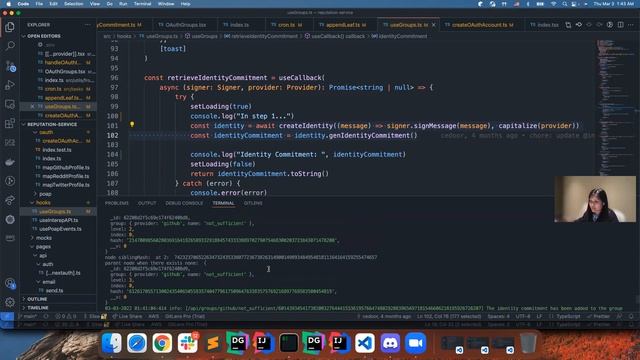Click the Prettier status bar item
This screenshot has height=360, width=640.
[x=598, y=316]
